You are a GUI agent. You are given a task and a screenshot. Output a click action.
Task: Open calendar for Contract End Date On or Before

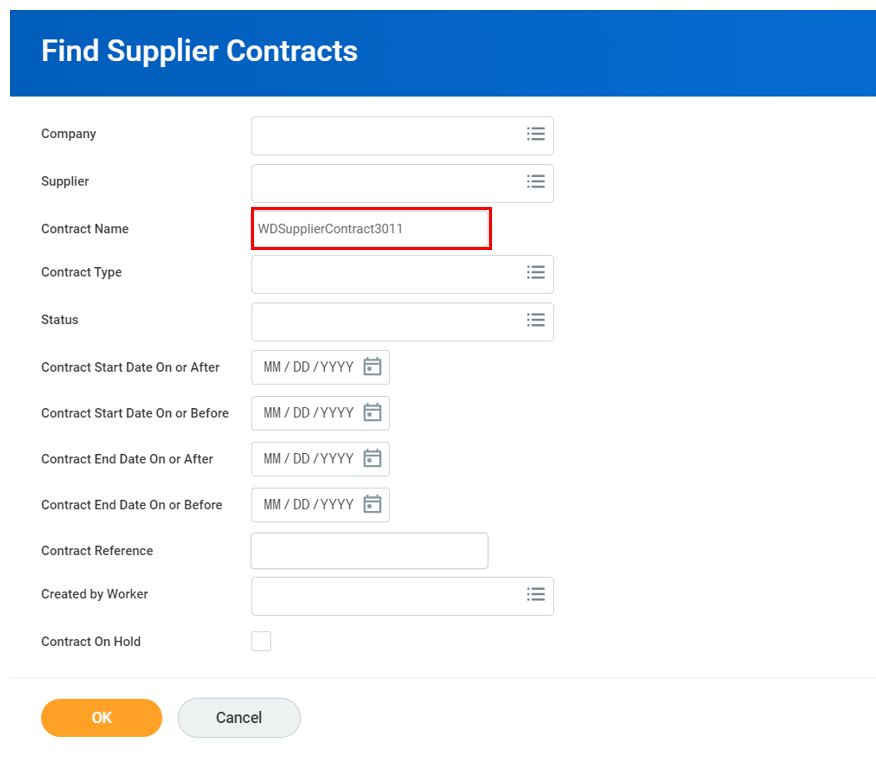[372, 505]
